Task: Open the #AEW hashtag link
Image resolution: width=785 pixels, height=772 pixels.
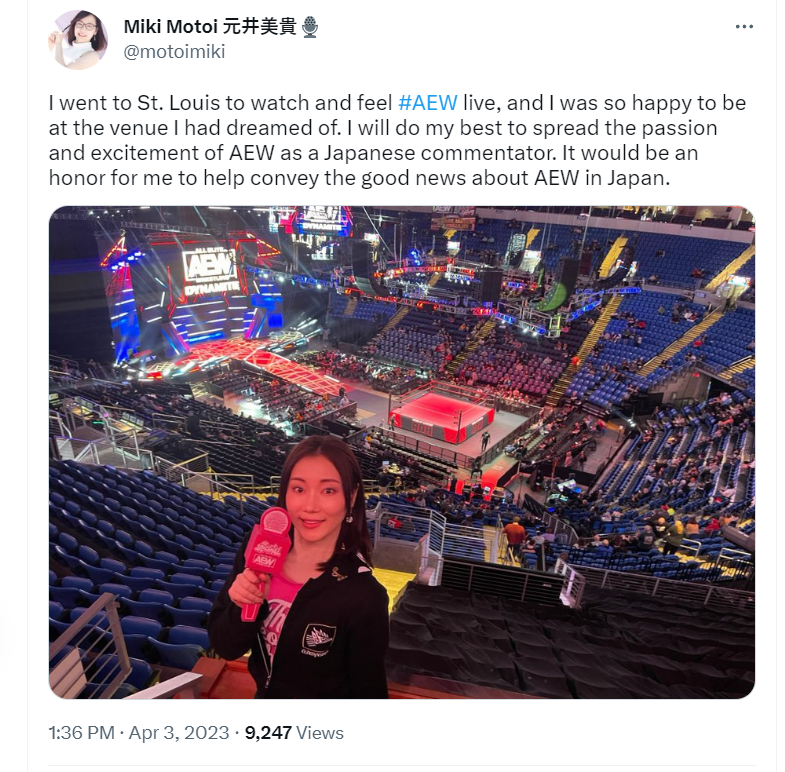Action: [428, 103]
